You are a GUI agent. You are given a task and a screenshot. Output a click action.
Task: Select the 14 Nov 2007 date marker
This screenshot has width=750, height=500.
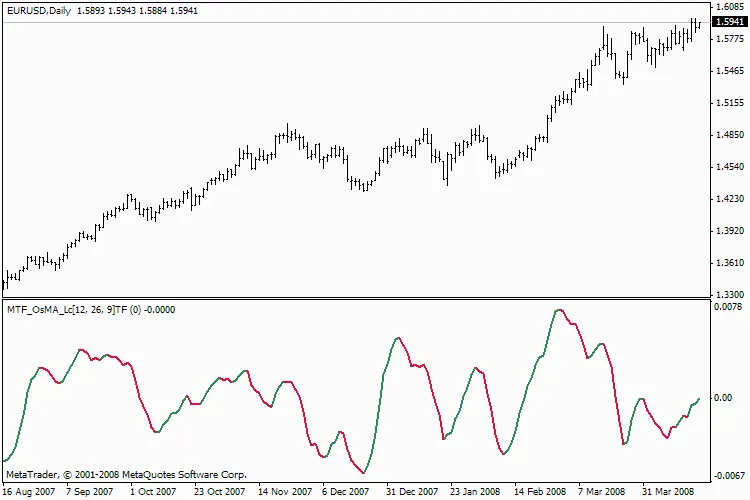284,491
